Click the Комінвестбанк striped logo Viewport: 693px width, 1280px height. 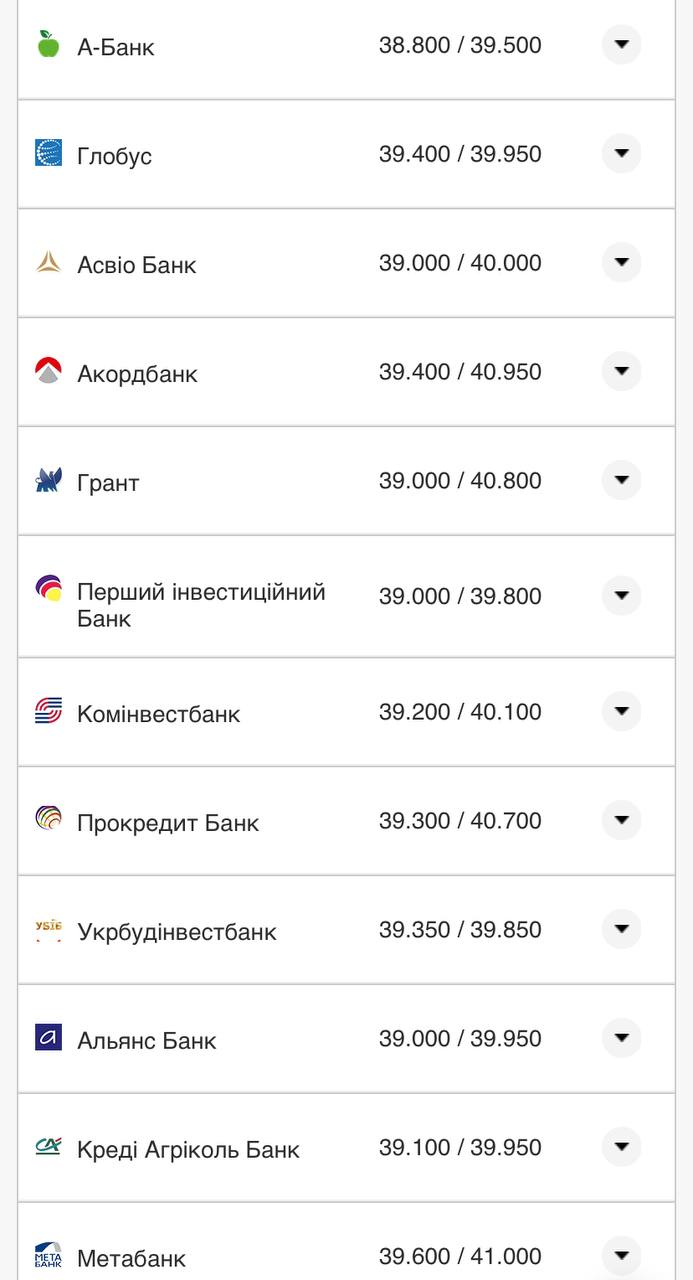pos(48,711)
